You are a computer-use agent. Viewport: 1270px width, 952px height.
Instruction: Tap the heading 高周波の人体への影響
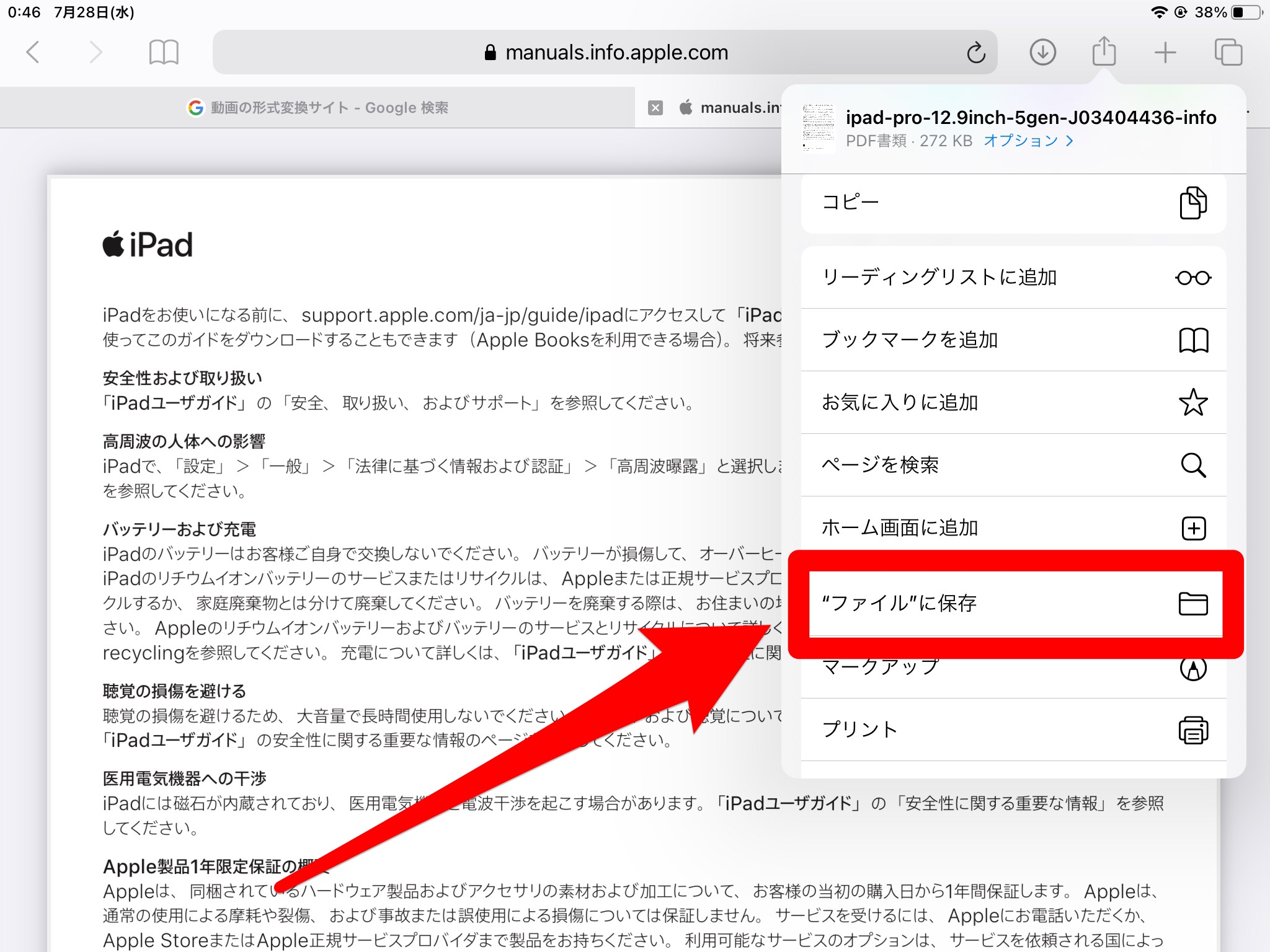[184, 441]
